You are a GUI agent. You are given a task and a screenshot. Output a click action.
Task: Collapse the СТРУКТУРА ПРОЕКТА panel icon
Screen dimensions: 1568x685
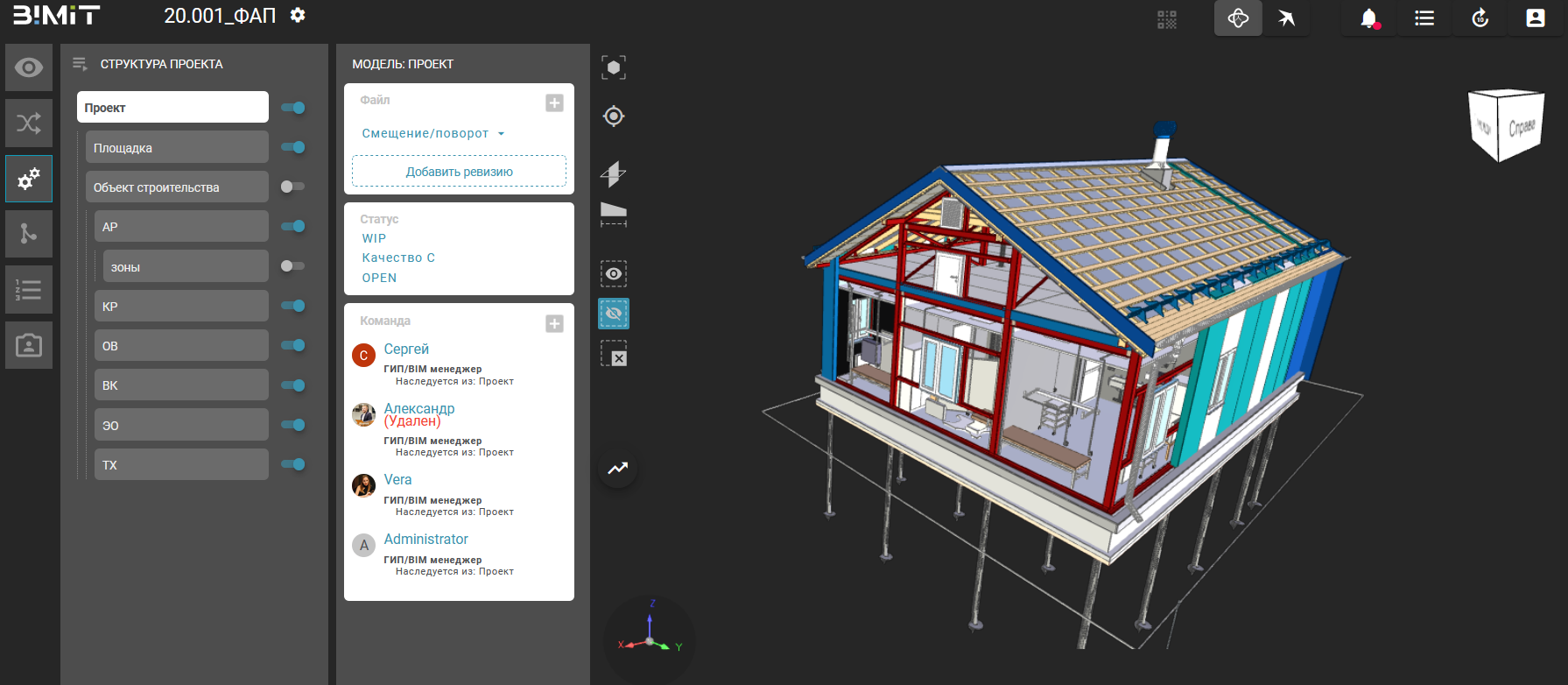[80, 64]
